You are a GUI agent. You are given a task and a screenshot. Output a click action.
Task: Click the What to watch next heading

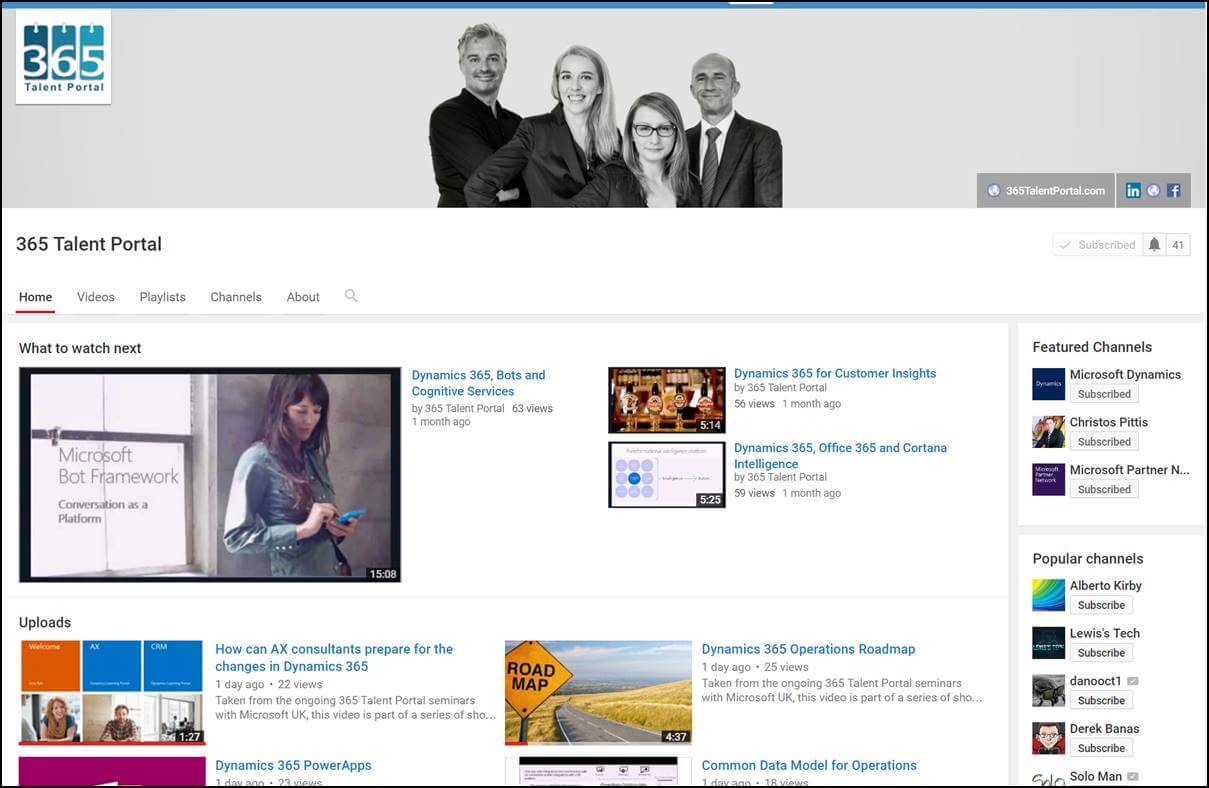pyautogui.click(x=80, y=348)
